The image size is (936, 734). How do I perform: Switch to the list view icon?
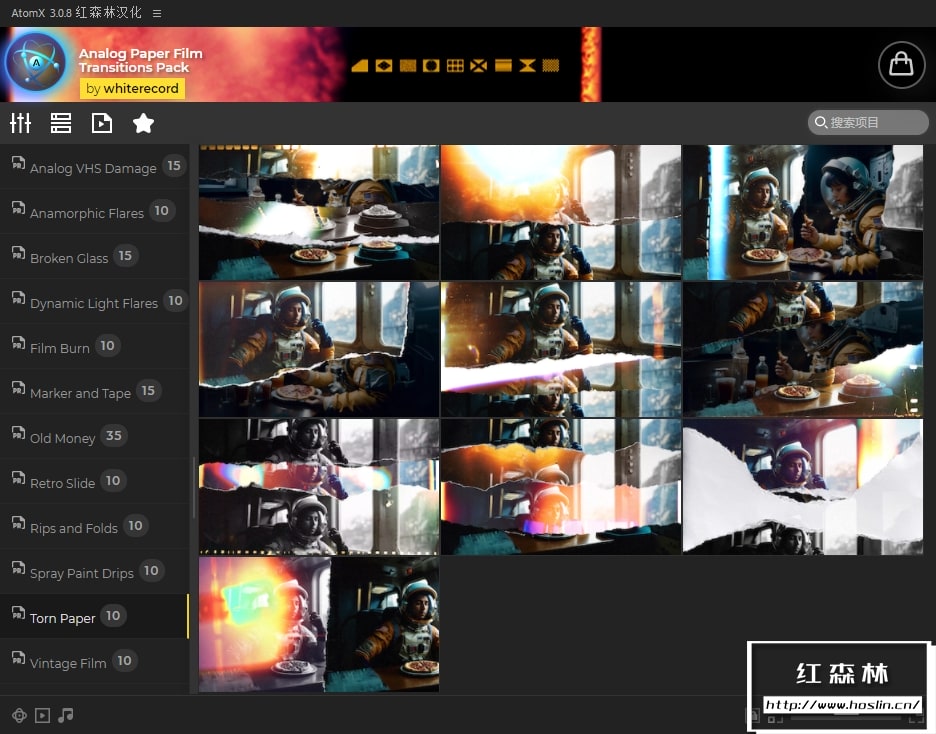click(61, 123)
